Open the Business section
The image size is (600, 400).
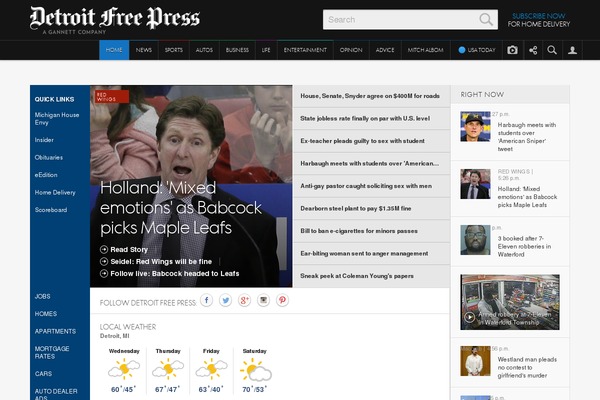(237, 50)
